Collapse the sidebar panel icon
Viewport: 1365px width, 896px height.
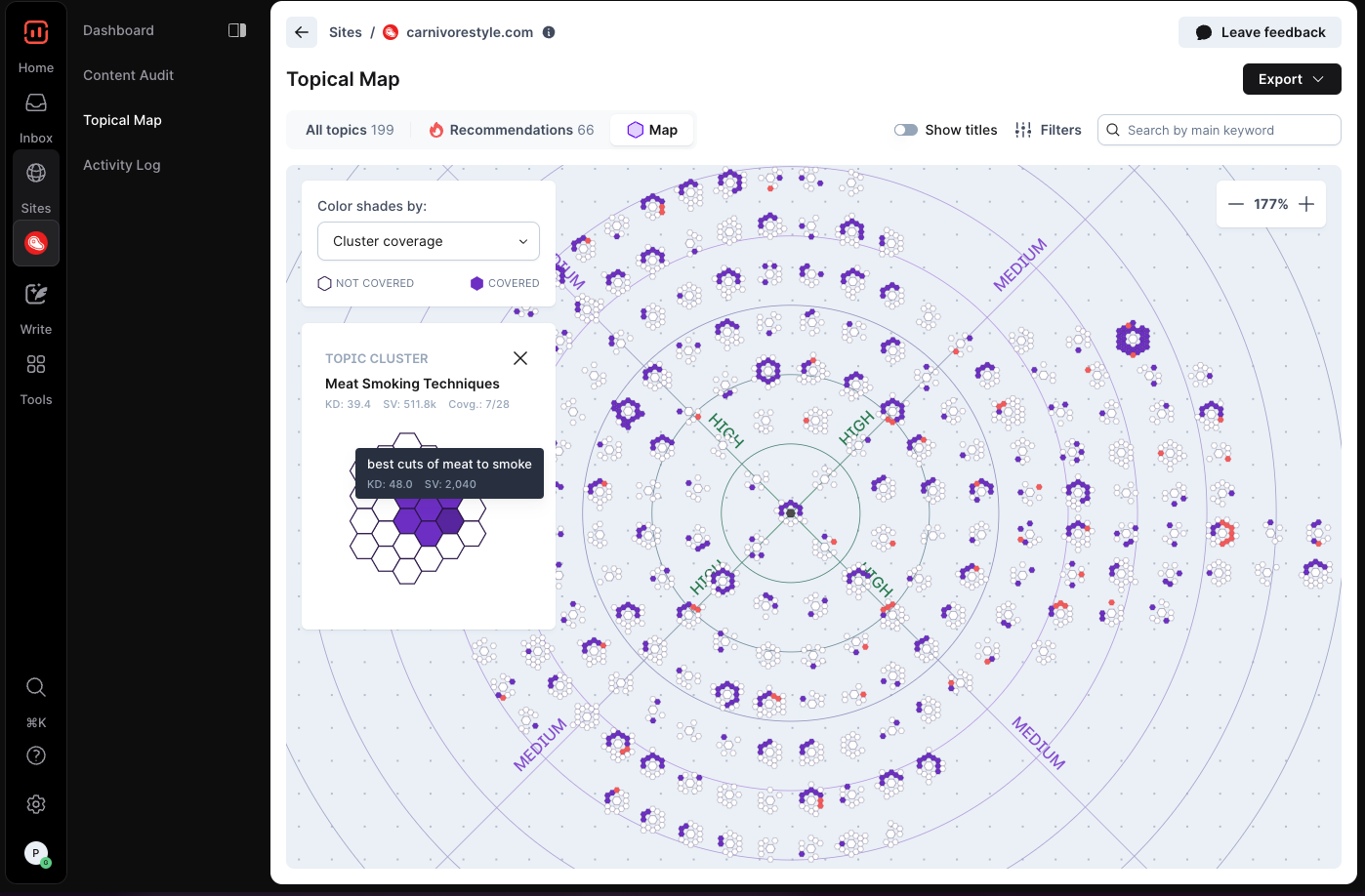237,30
